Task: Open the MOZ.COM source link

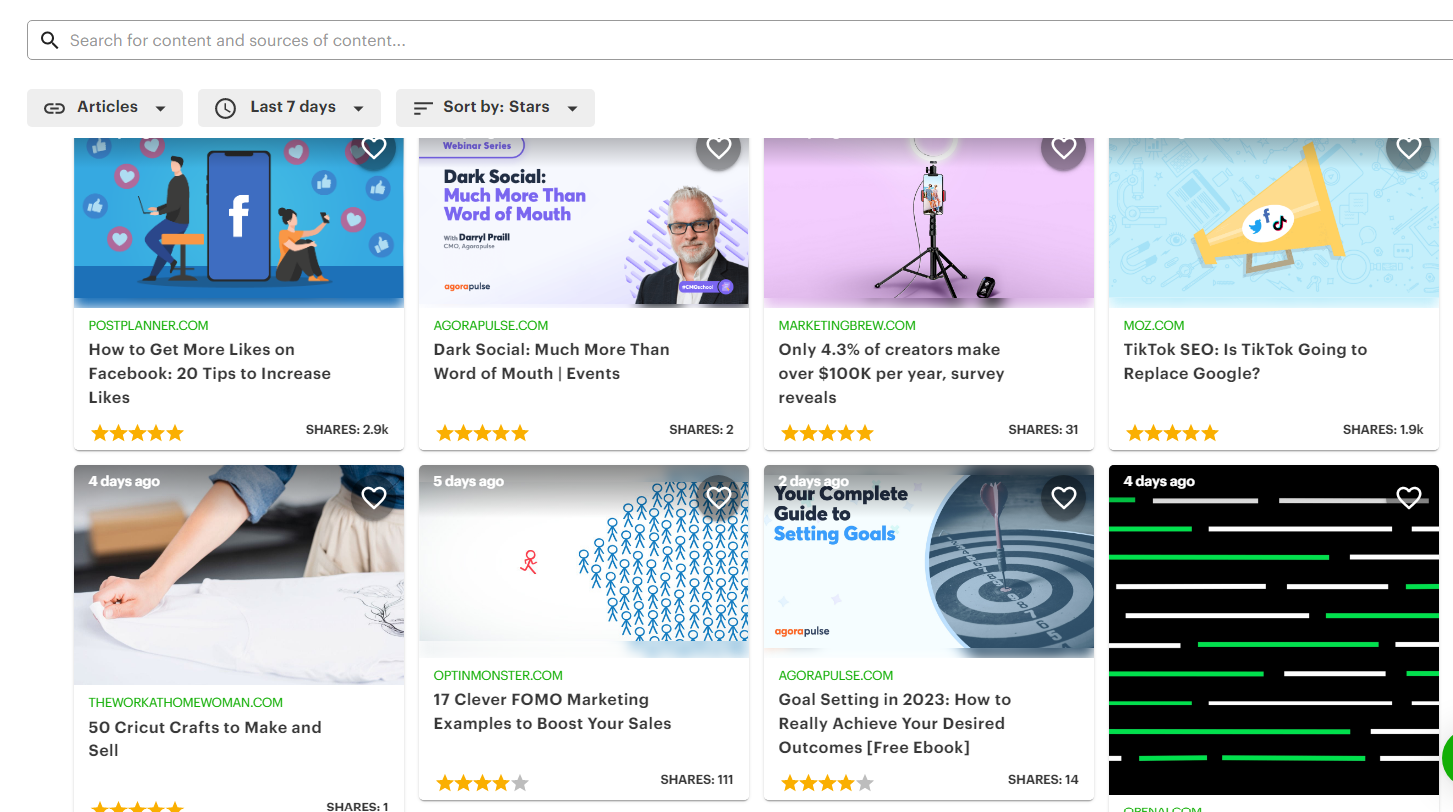Action: pyautogui.click(x=1154, y=325)
